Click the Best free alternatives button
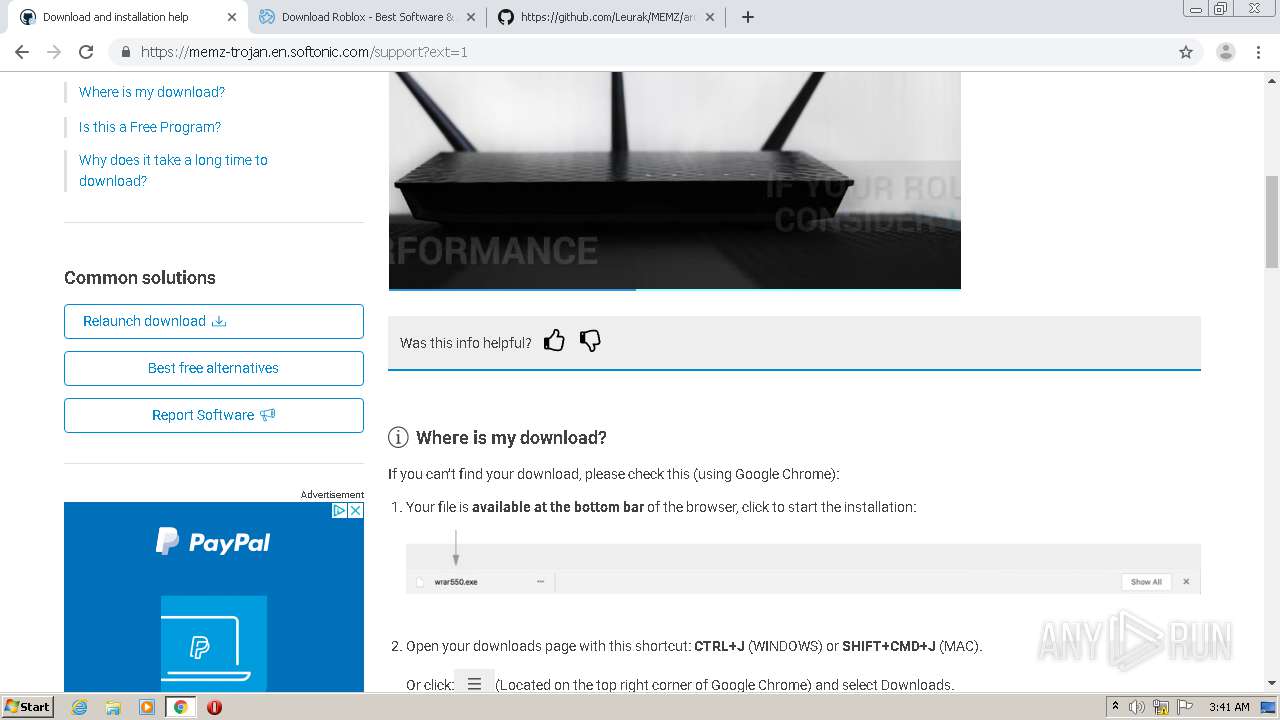1280x720 pixels. pyautogui.click(x=214, y=368)
